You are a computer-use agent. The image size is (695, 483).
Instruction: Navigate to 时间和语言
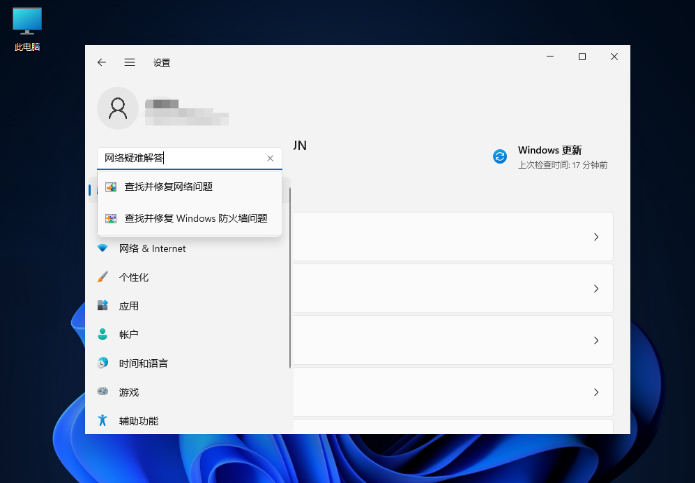(x=143, y=364)
